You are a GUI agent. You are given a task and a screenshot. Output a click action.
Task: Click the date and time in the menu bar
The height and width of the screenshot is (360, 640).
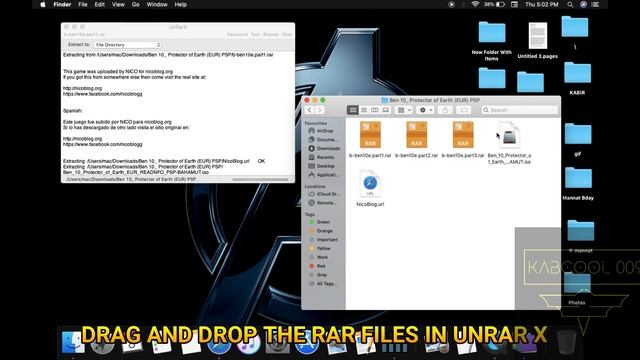541,4
